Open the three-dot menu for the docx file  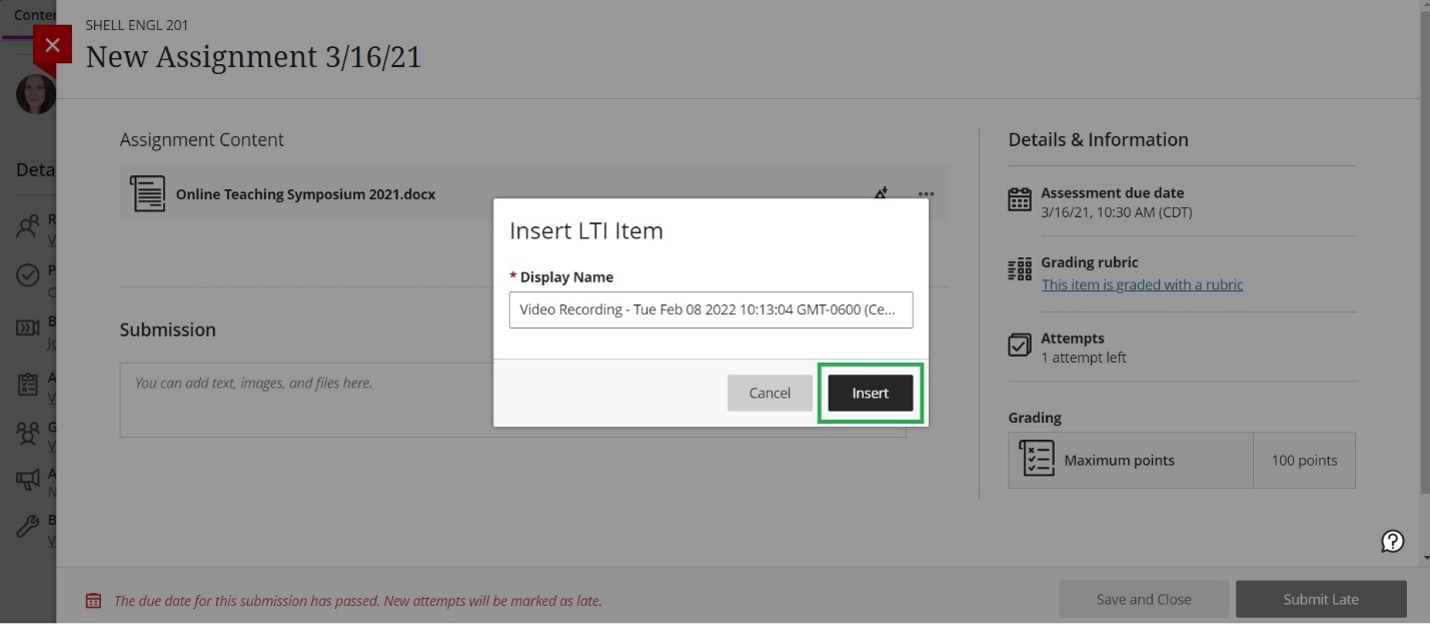coord(926,194)
